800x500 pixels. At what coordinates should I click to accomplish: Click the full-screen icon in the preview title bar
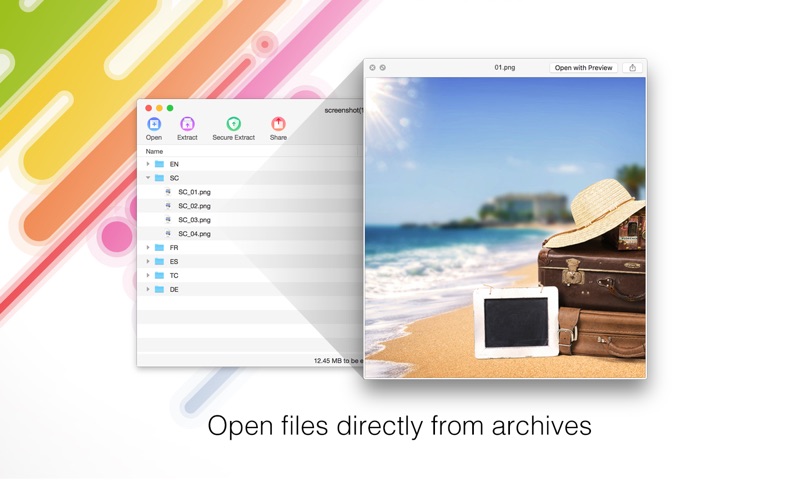(x=383, y=68)
